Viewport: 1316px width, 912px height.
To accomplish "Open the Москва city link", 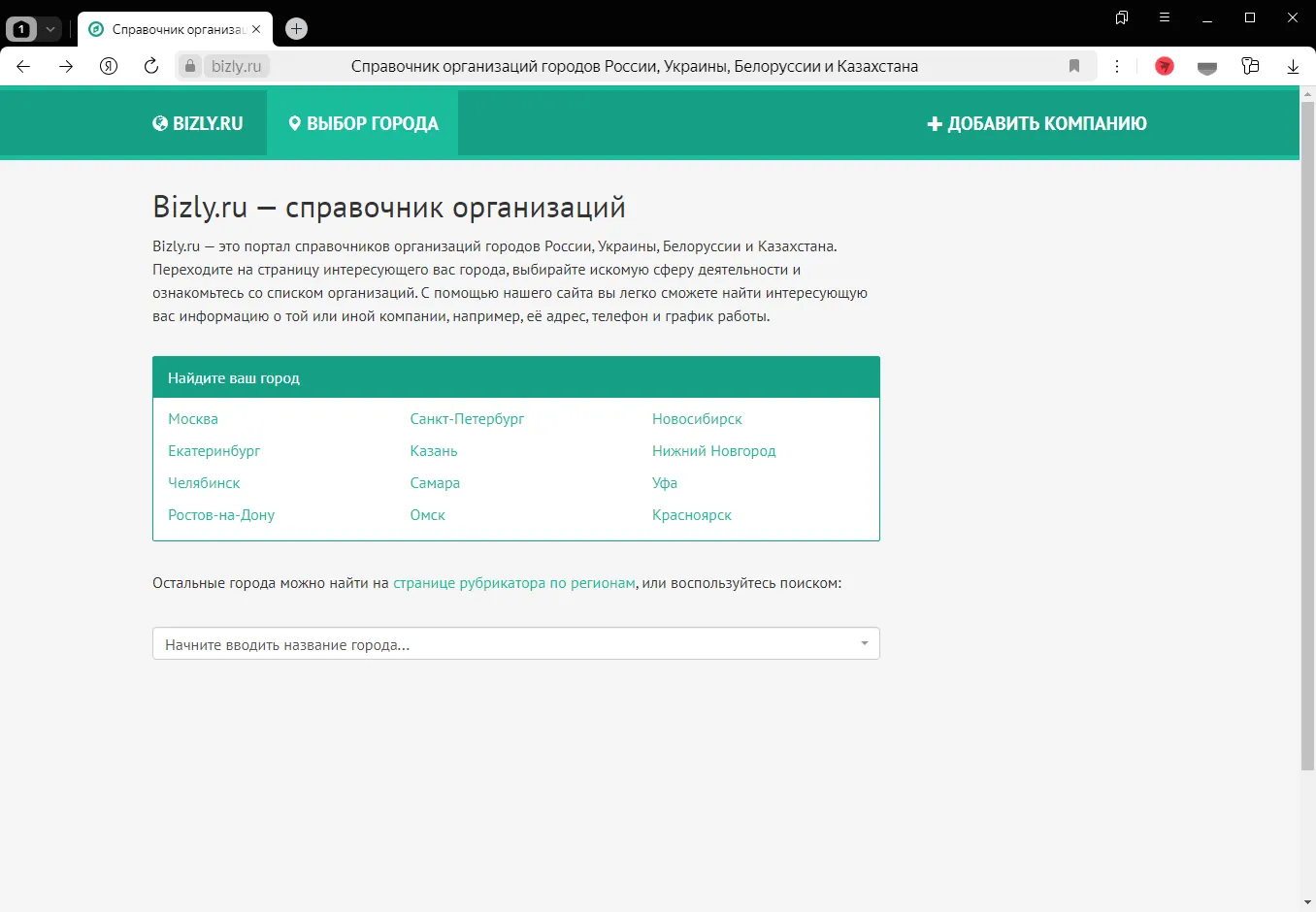I will pyautogui.click(x=193, y=419).
